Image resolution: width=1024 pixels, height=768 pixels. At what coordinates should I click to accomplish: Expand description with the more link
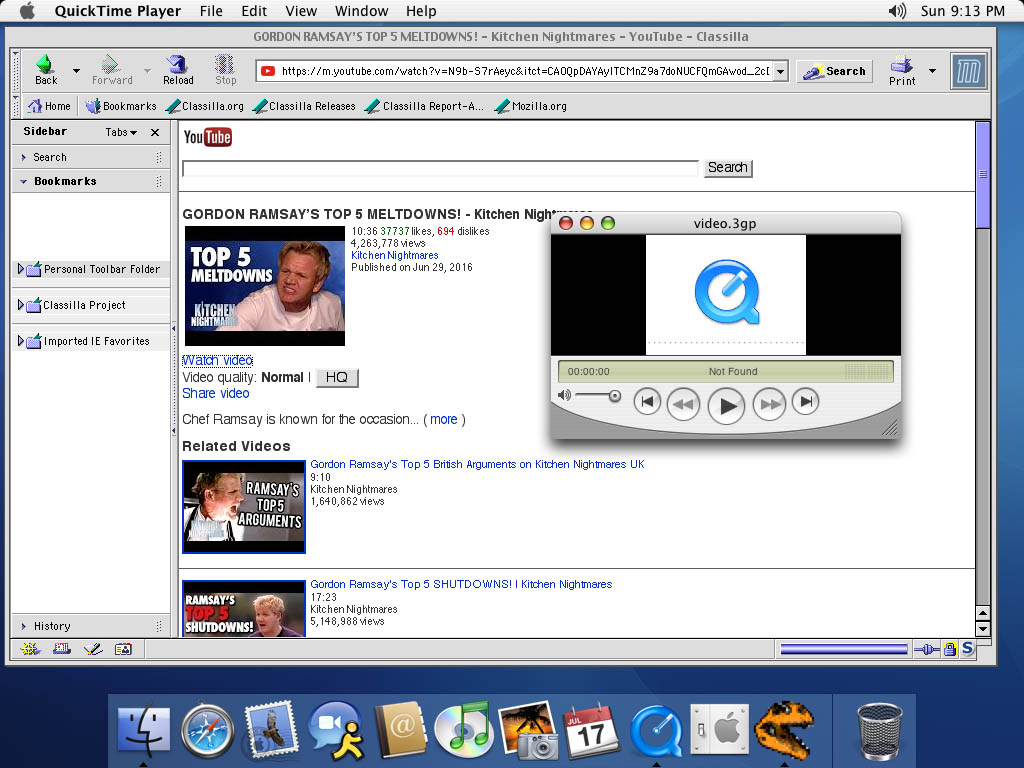coord(443,419)
